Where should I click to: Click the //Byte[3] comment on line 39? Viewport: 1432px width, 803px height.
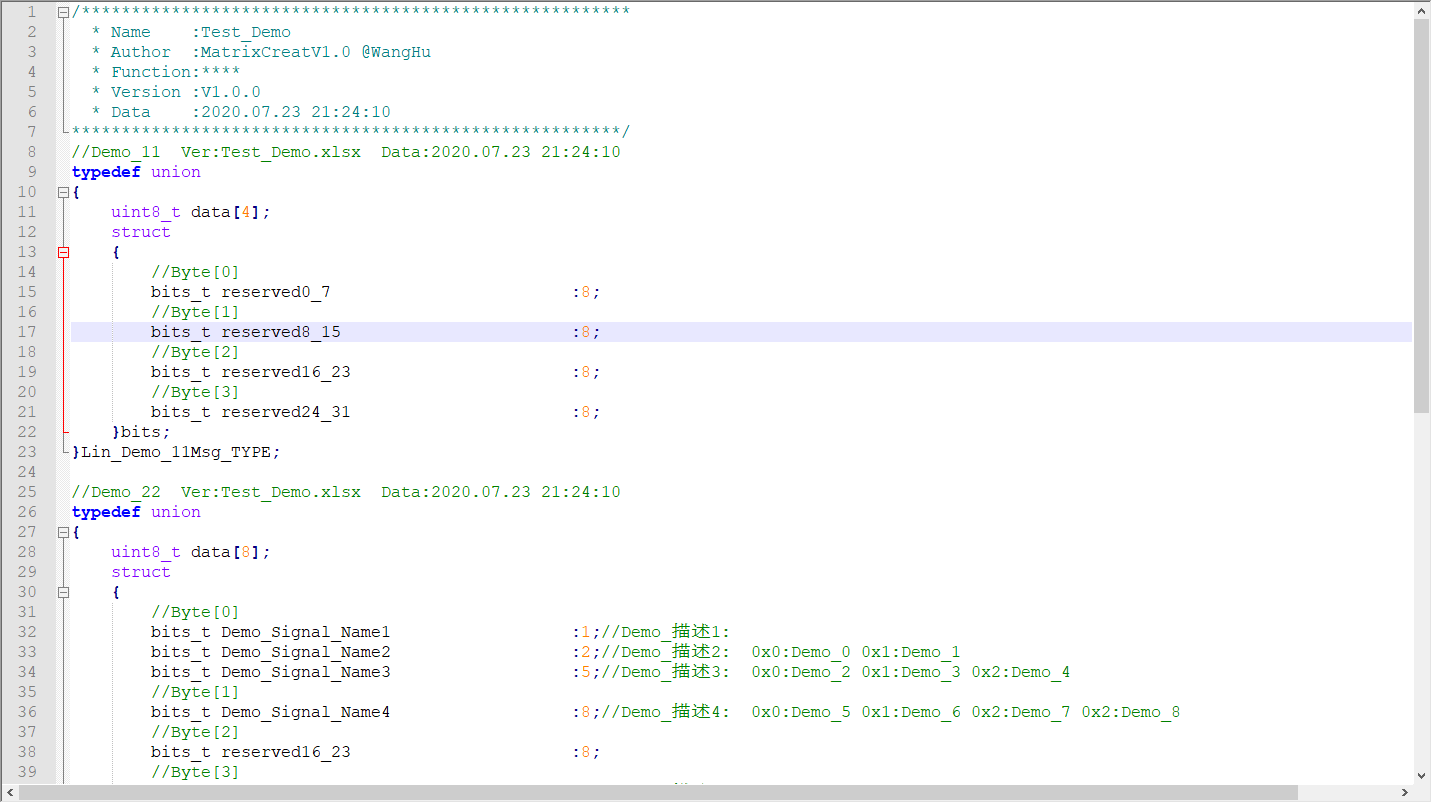(195, 772)
